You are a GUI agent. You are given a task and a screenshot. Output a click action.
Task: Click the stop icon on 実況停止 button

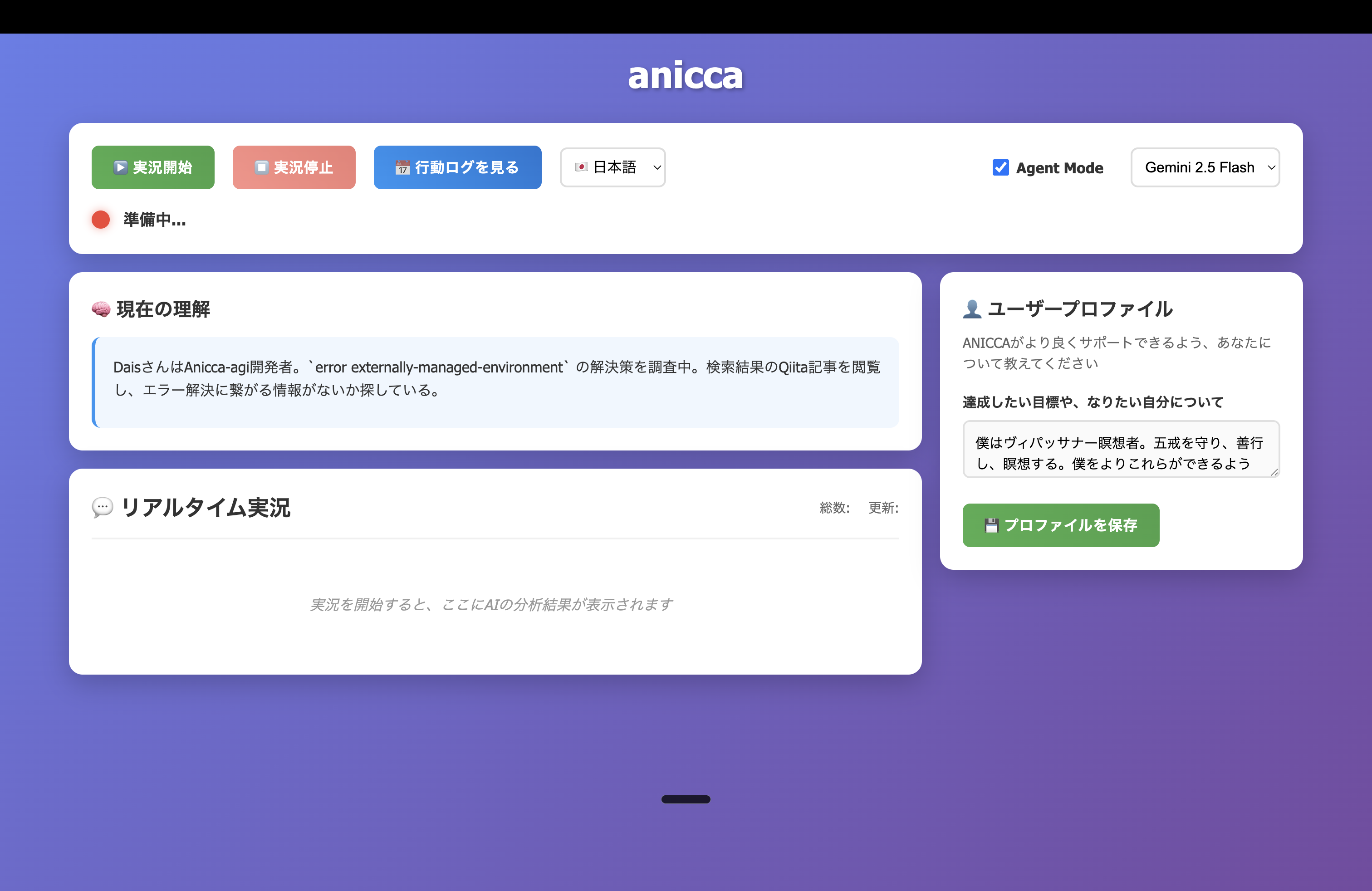pyautogui.click(x=262, y=168)
